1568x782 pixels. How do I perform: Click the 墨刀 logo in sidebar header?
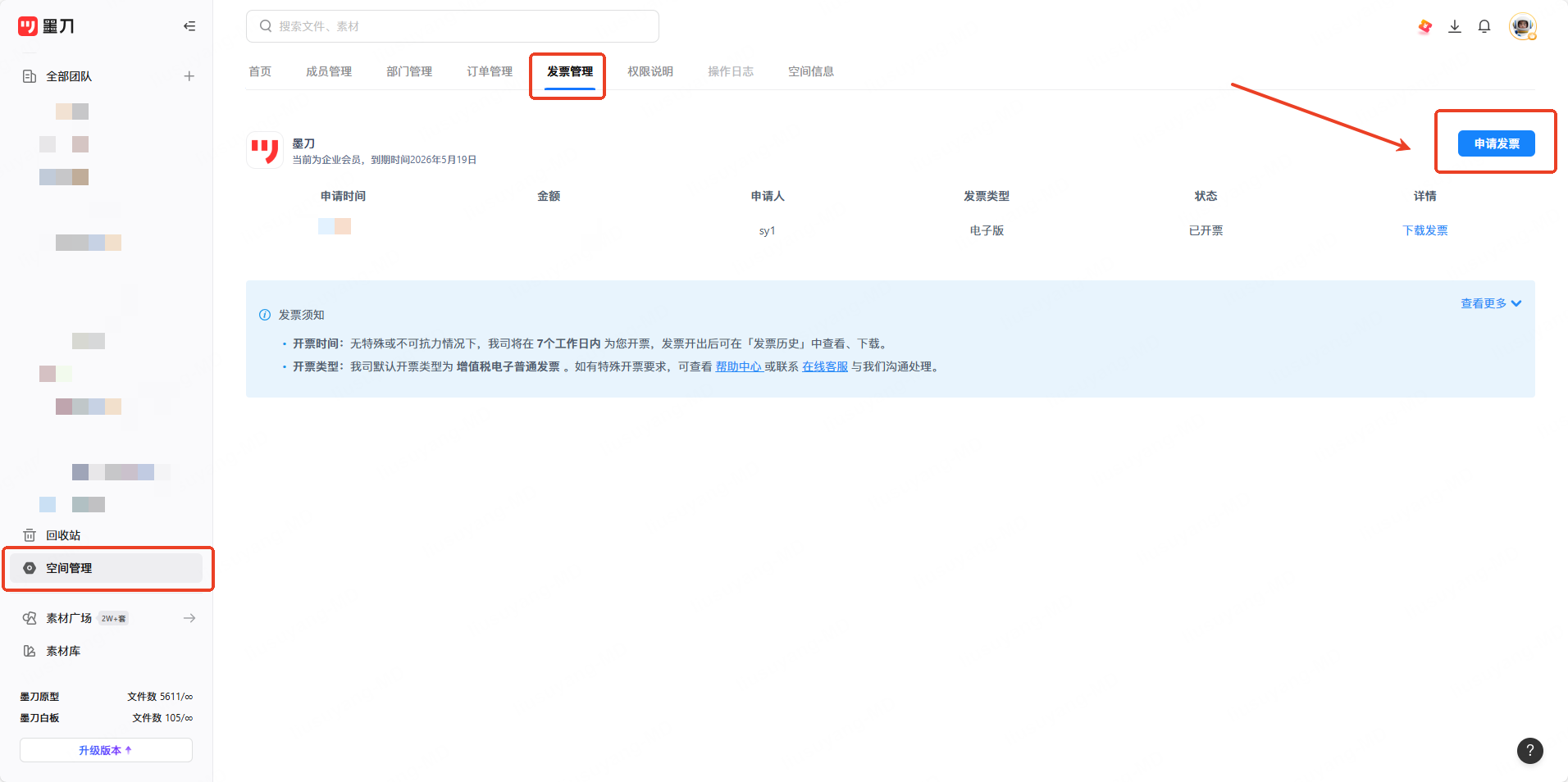point(47,26)
